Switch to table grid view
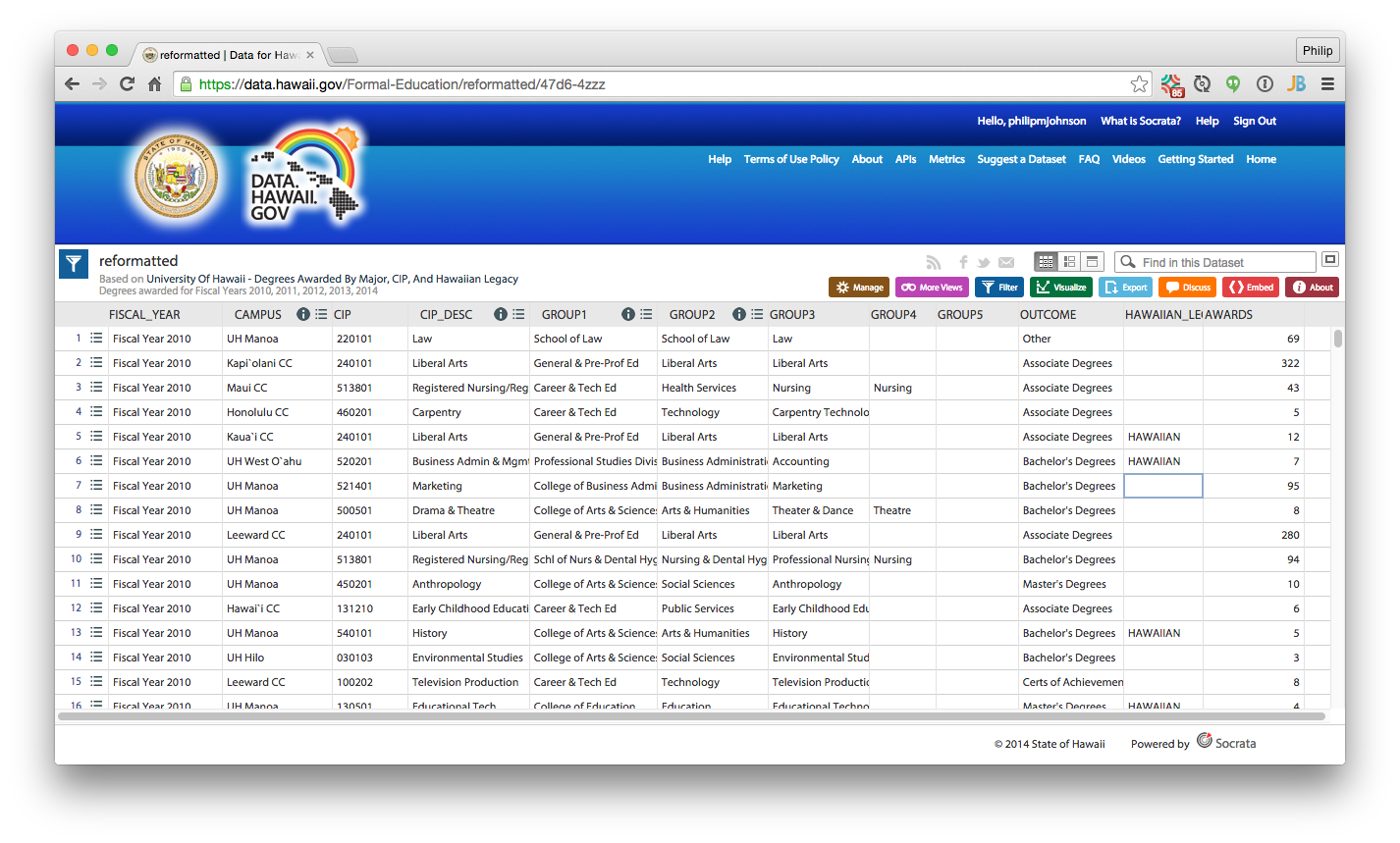The image size is (1400, 843). (x=1047, y=262)
